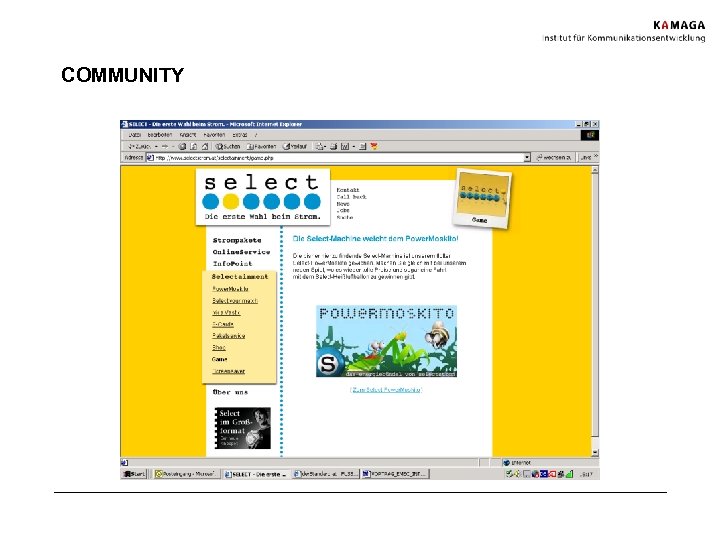Open the Kontakt link
720x540 pixels.
tap(348, 190)
